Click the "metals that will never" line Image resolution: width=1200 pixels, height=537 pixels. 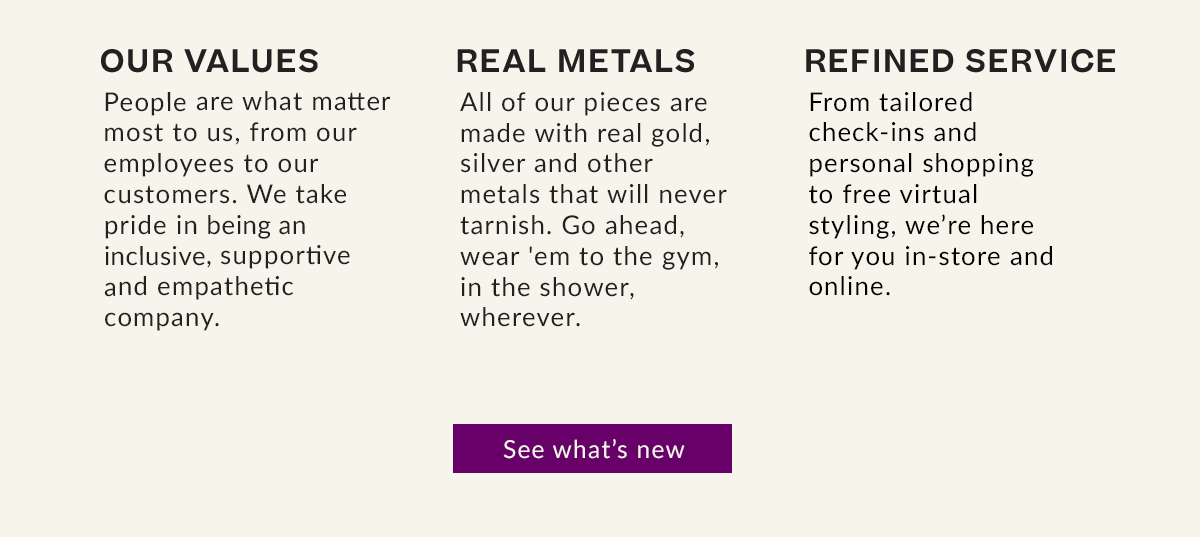[x=594, y=194]
